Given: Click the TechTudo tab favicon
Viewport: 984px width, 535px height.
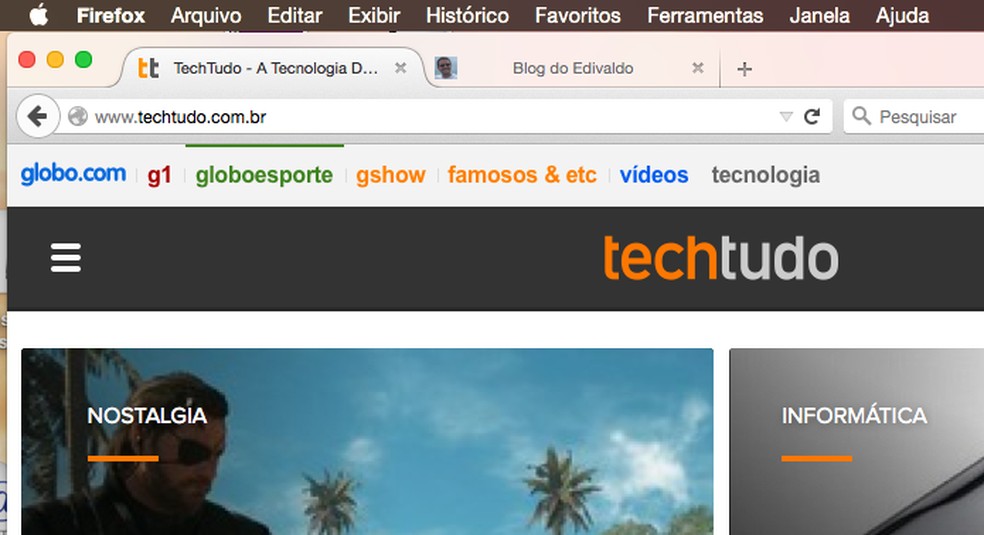Looking at the screenshot, I should point(149,68).
